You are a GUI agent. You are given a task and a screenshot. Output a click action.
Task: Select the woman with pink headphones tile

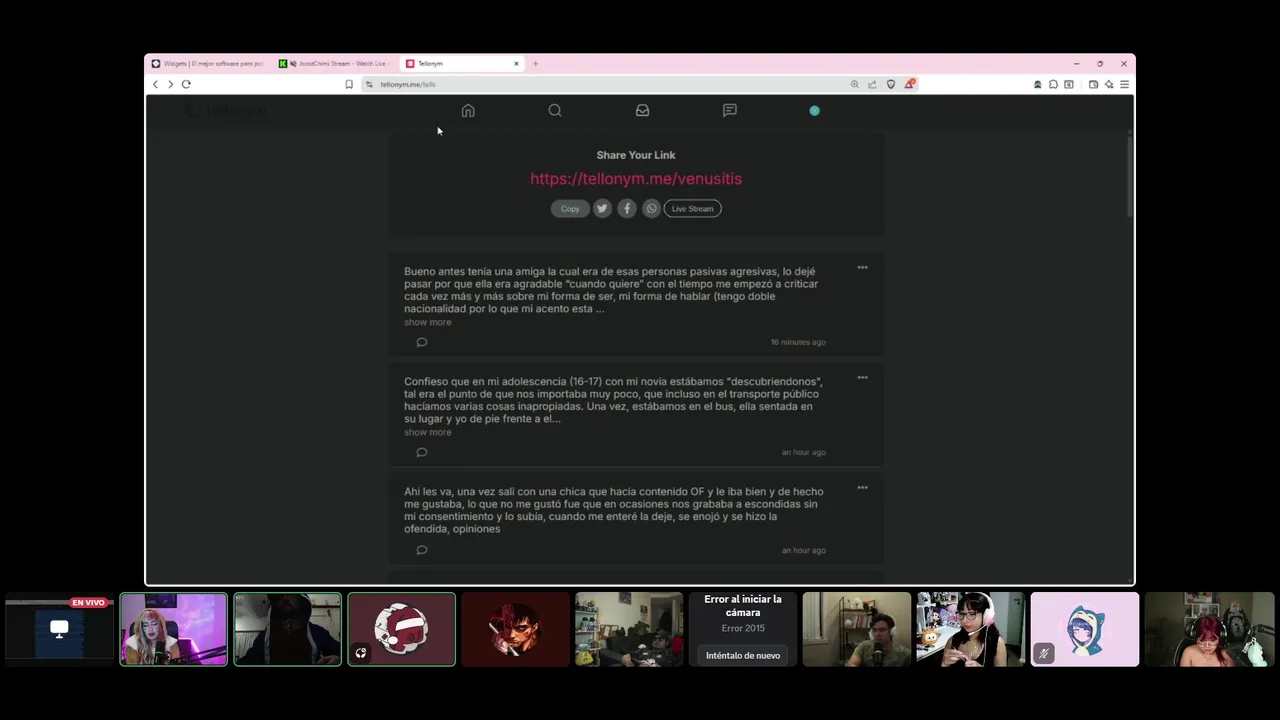point(971,629)
